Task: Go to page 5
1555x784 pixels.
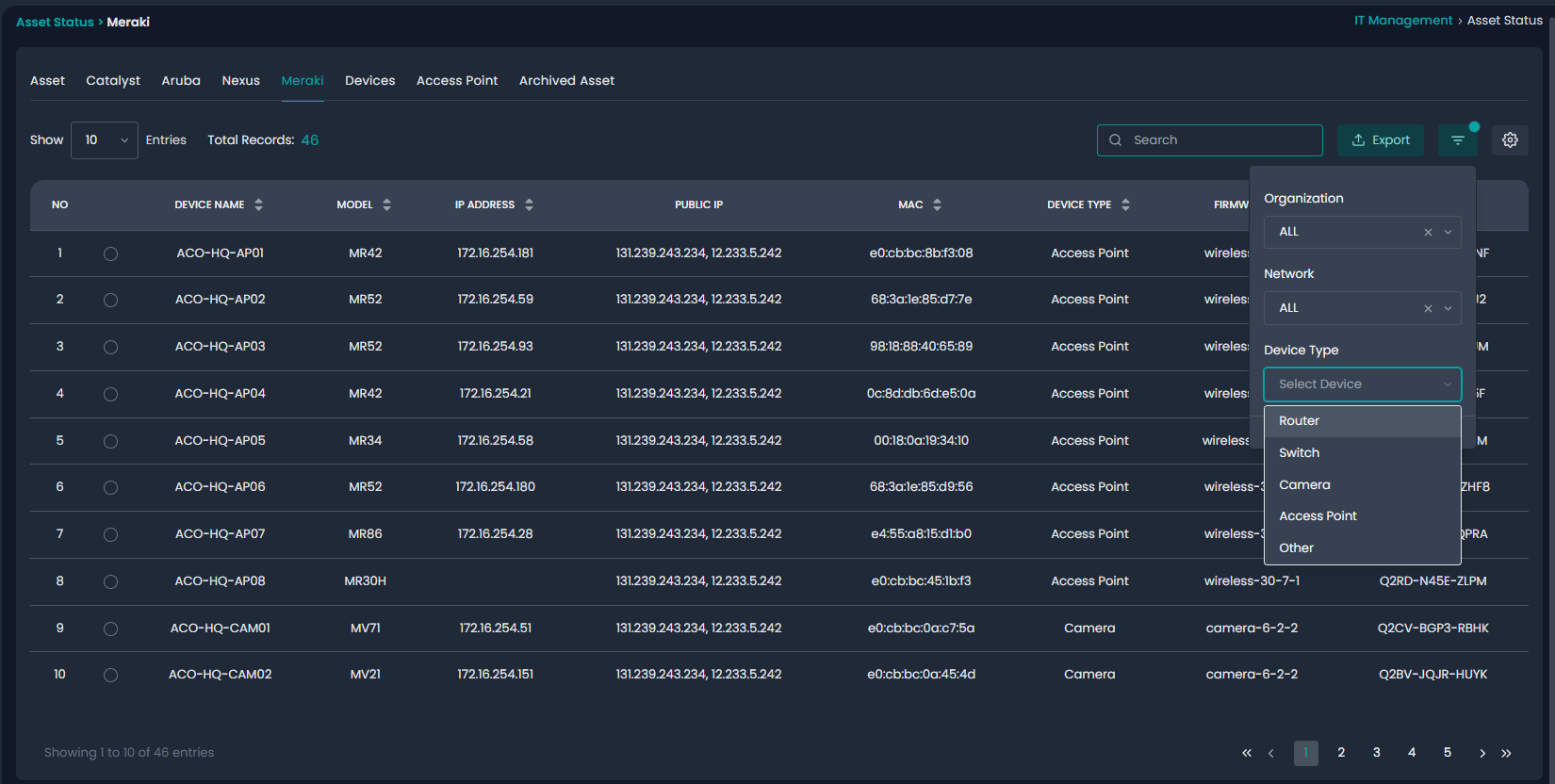Action: (x=1448, y=753)
